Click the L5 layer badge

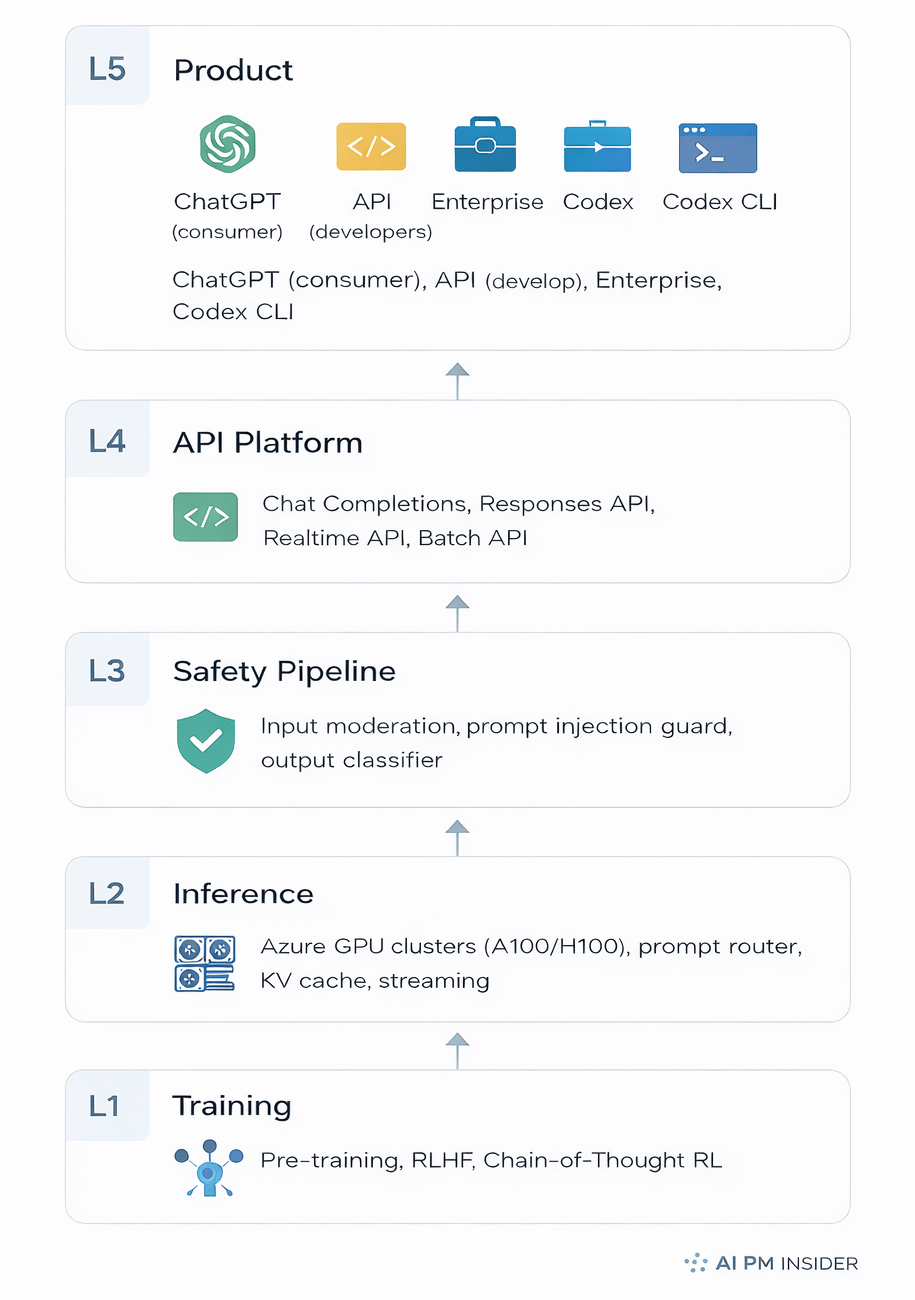107,70
